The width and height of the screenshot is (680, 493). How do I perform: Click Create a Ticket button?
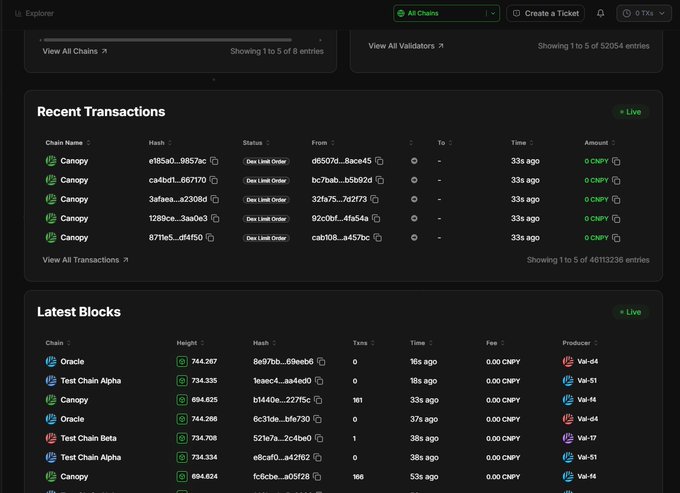[546, 13]
